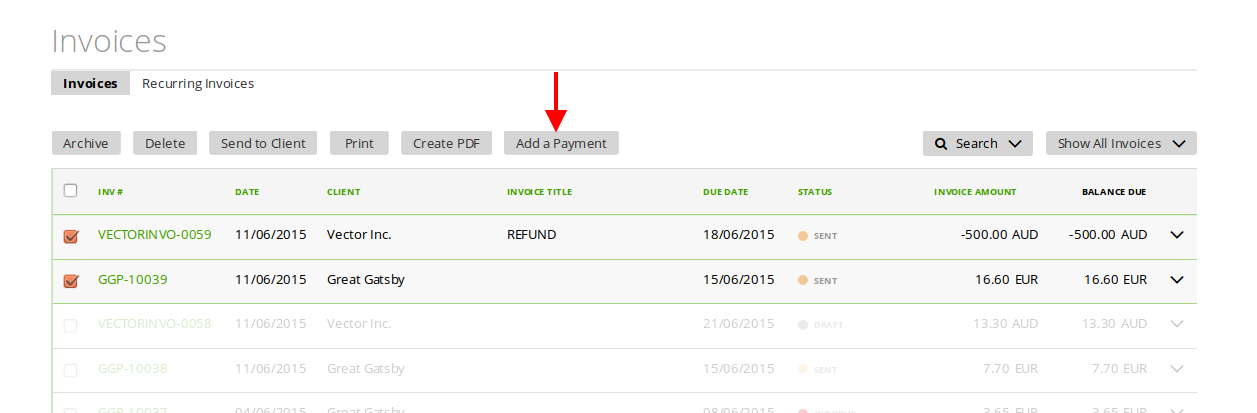
Task: Check invoice VECTORINVO-0058
Action: pyautogui.click(x=70, y=324)
